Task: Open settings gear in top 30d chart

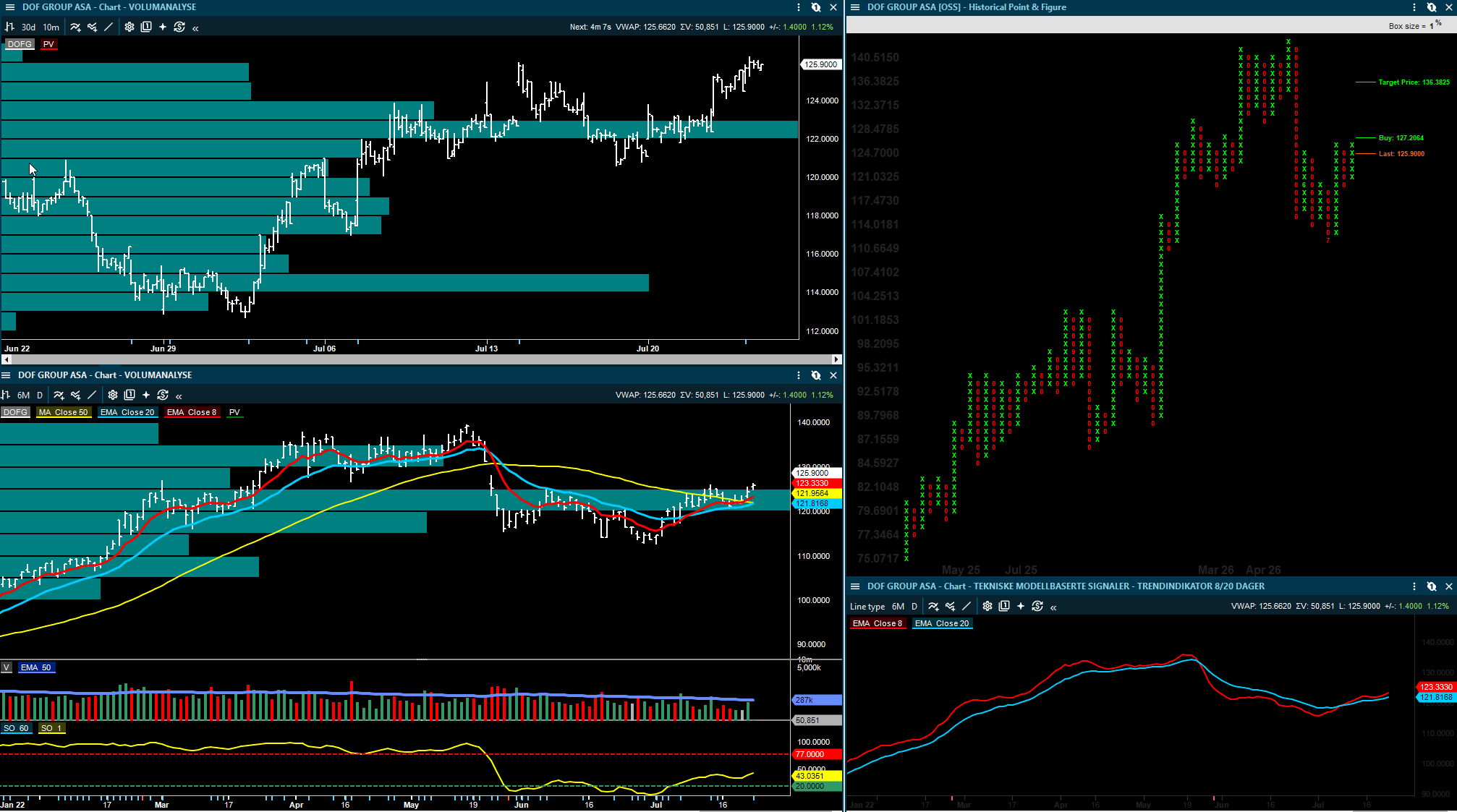Action: click(x=129, y=27)
